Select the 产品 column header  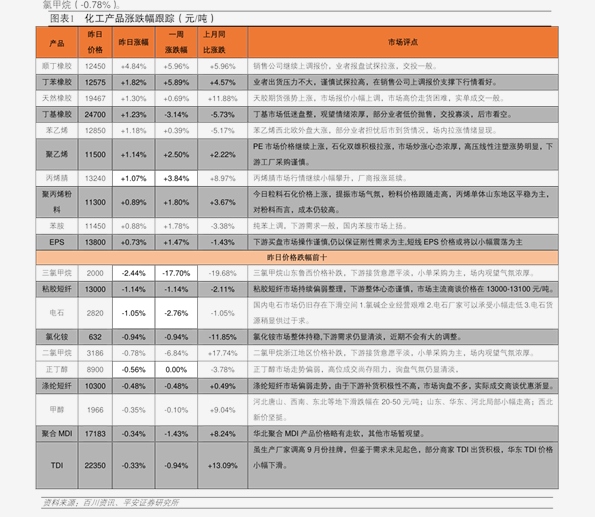coord(57,43)
